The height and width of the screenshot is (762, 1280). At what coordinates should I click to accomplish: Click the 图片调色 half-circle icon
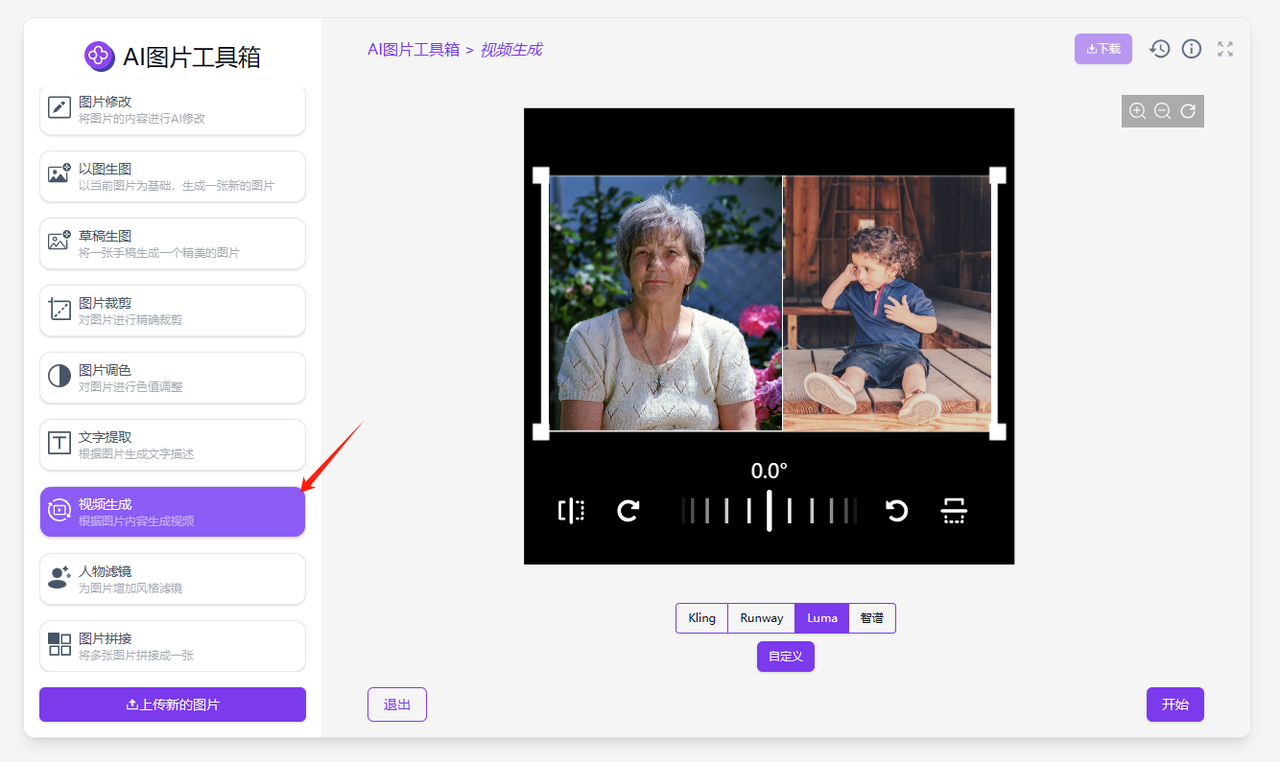(60, 376)
